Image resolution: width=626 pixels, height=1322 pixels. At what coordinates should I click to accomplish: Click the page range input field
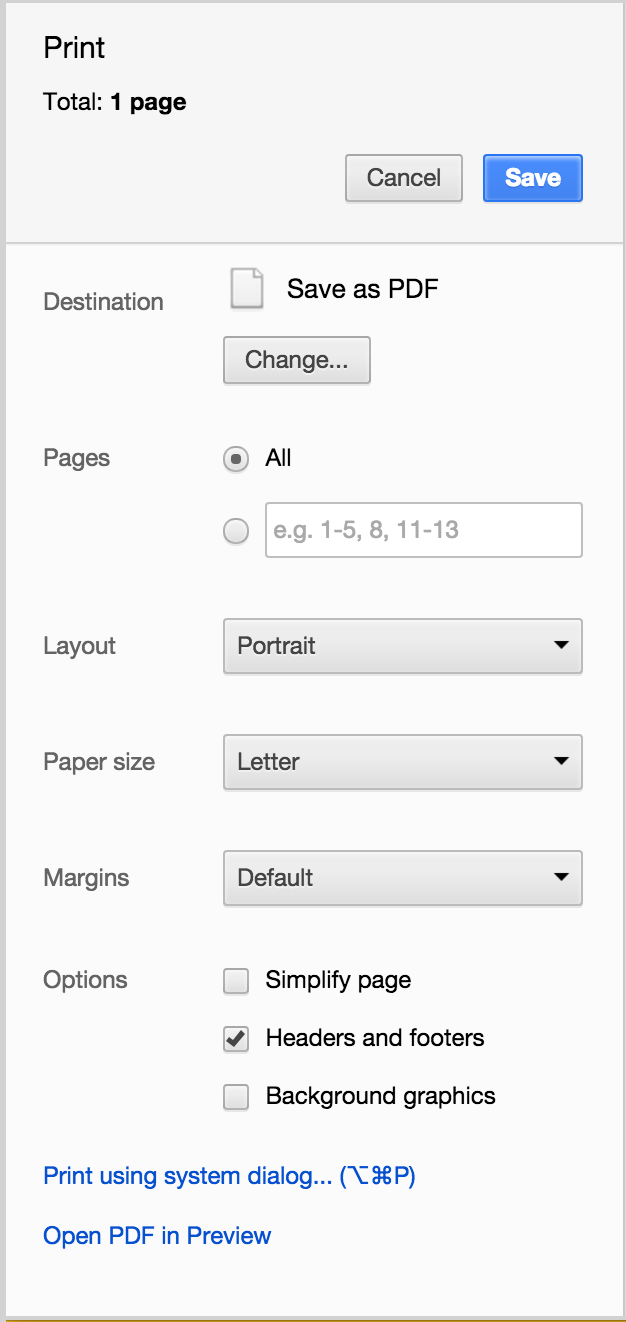click(x=423, y=530)
